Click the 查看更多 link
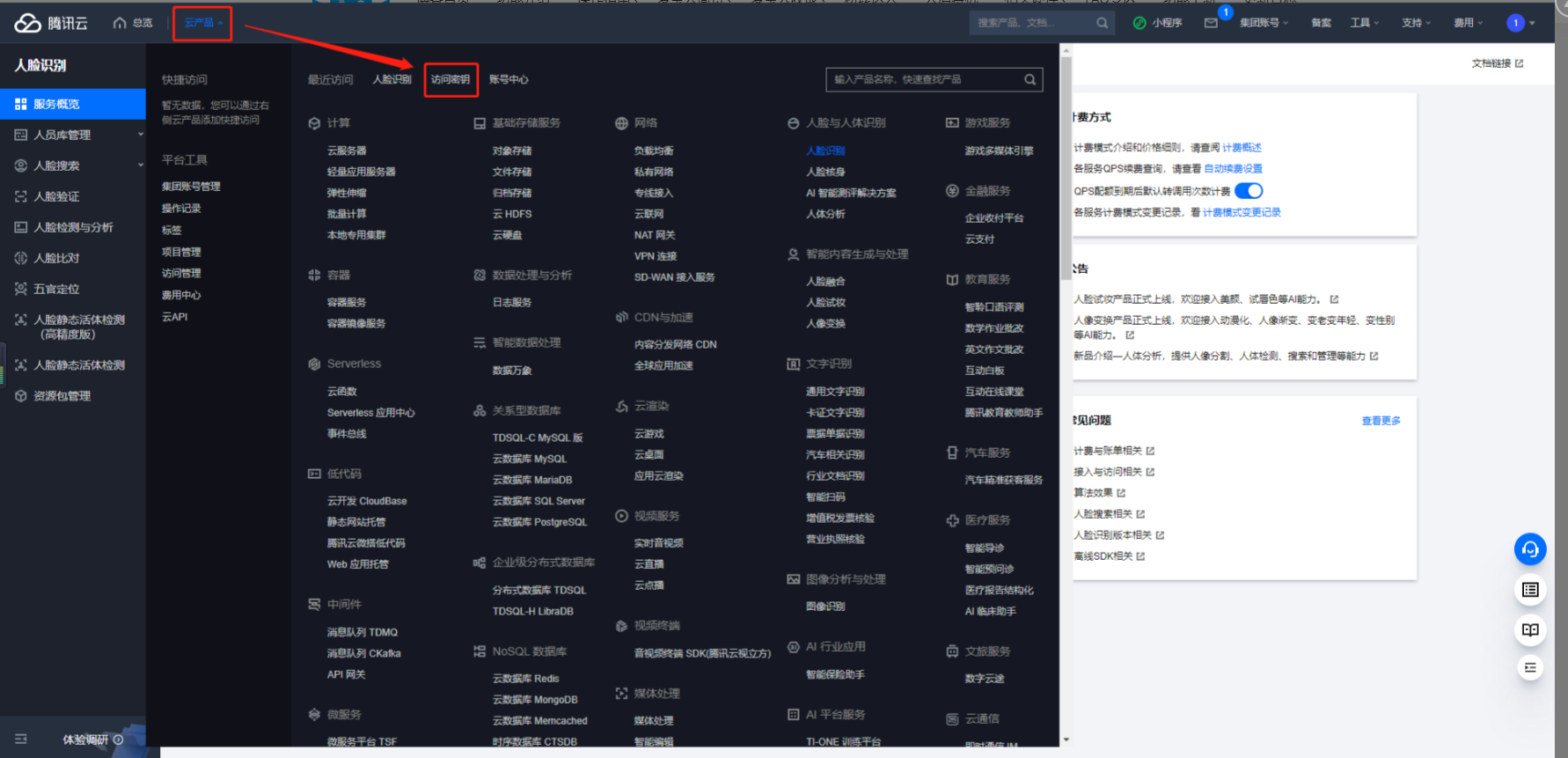The height and width of the screenshot is (758, 1568). (1381, 421)
